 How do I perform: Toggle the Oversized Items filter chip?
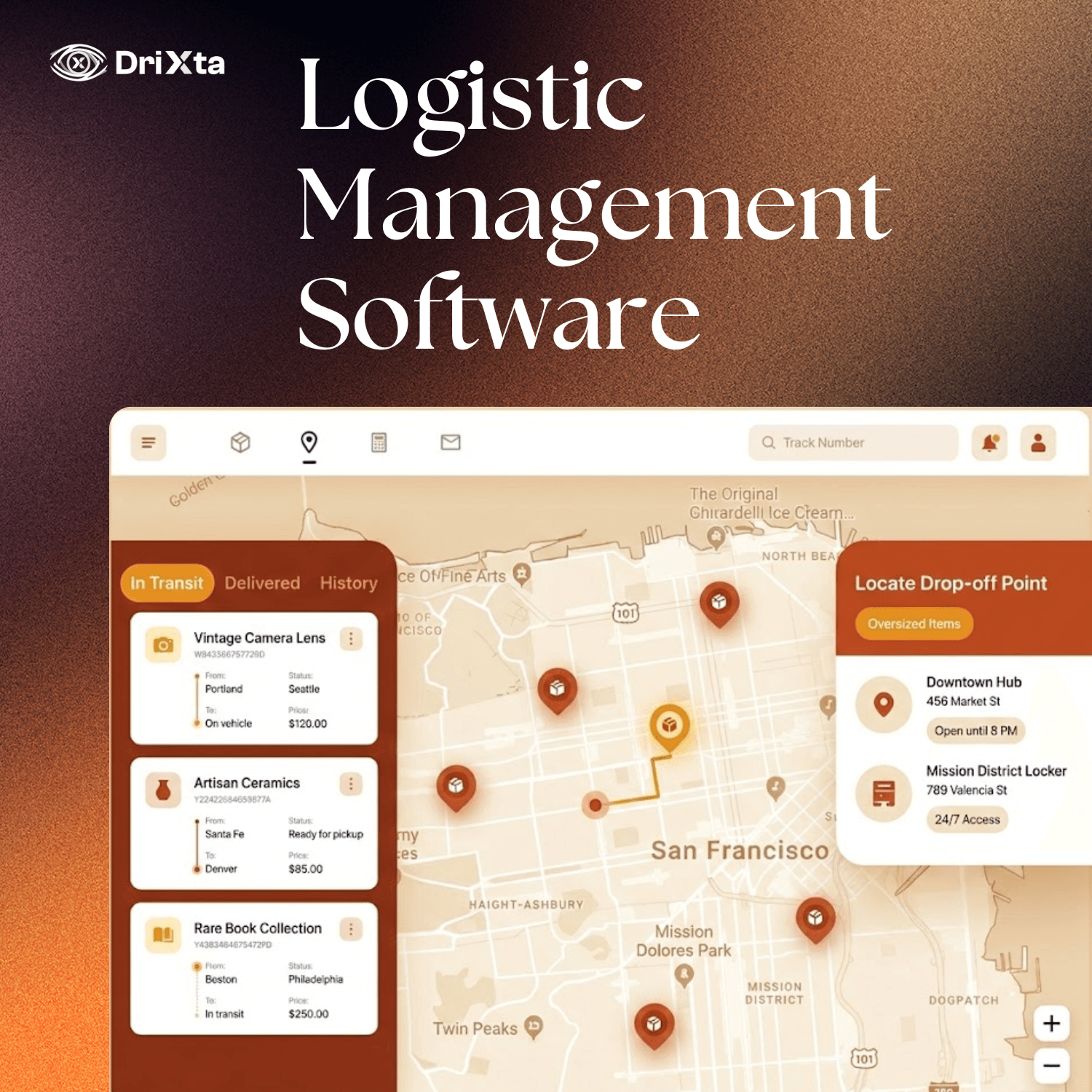tap(914, 624)
